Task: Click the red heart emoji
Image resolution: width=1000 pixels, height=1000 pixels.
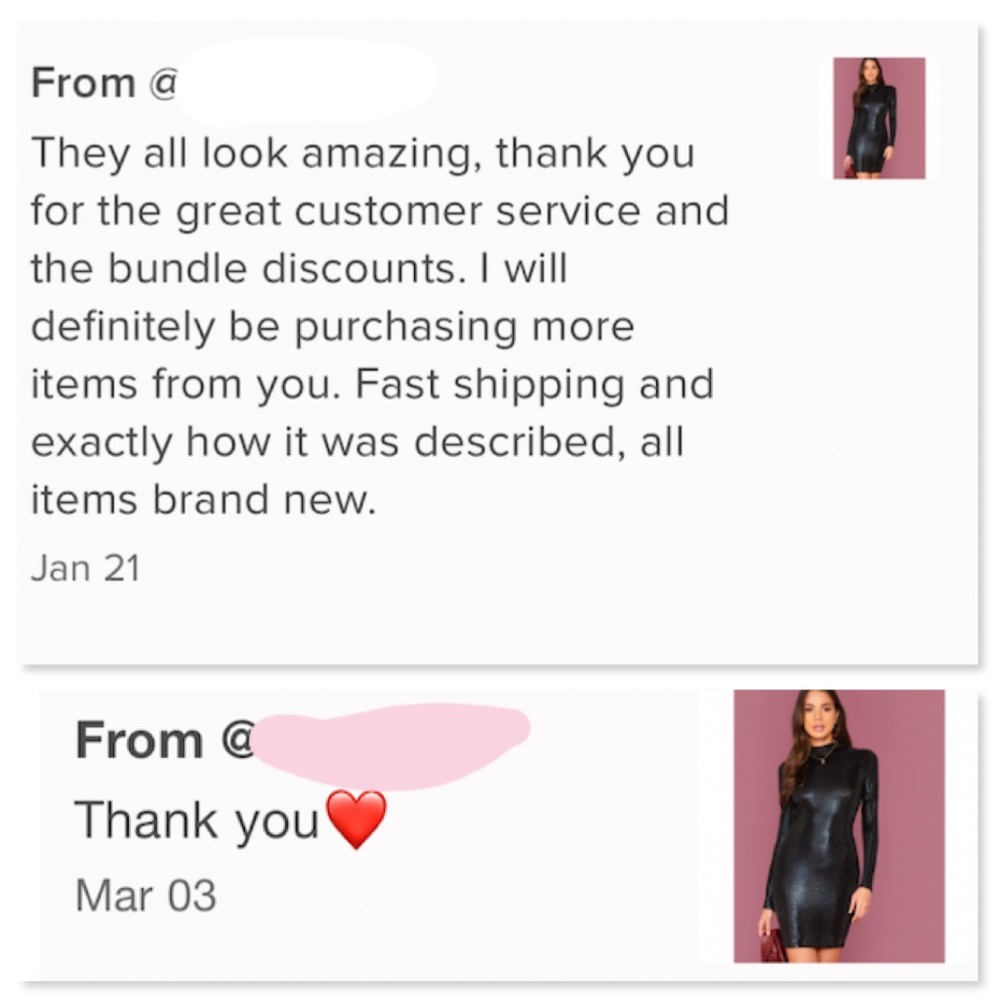Action: pyautogui.click(x=356, y=820)
